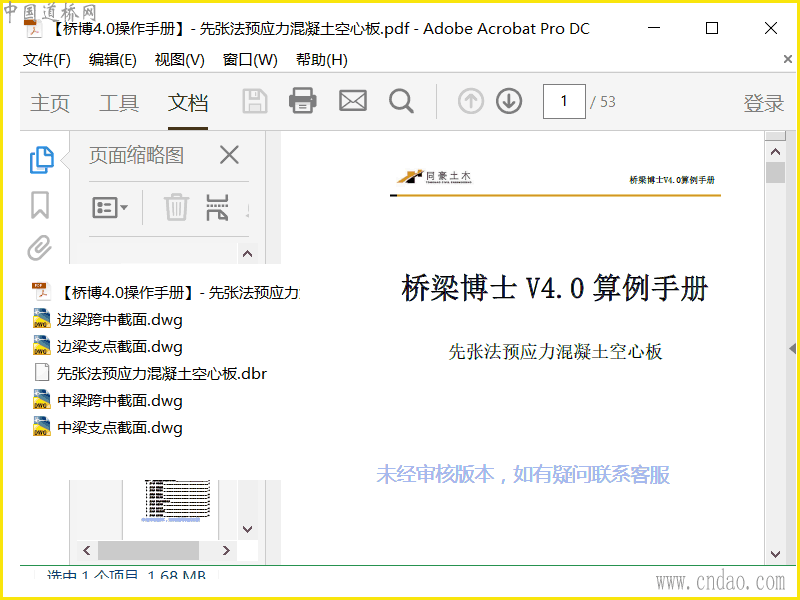Click the insert page break icon
Screen dimensions: 800x600
(217, 207)
